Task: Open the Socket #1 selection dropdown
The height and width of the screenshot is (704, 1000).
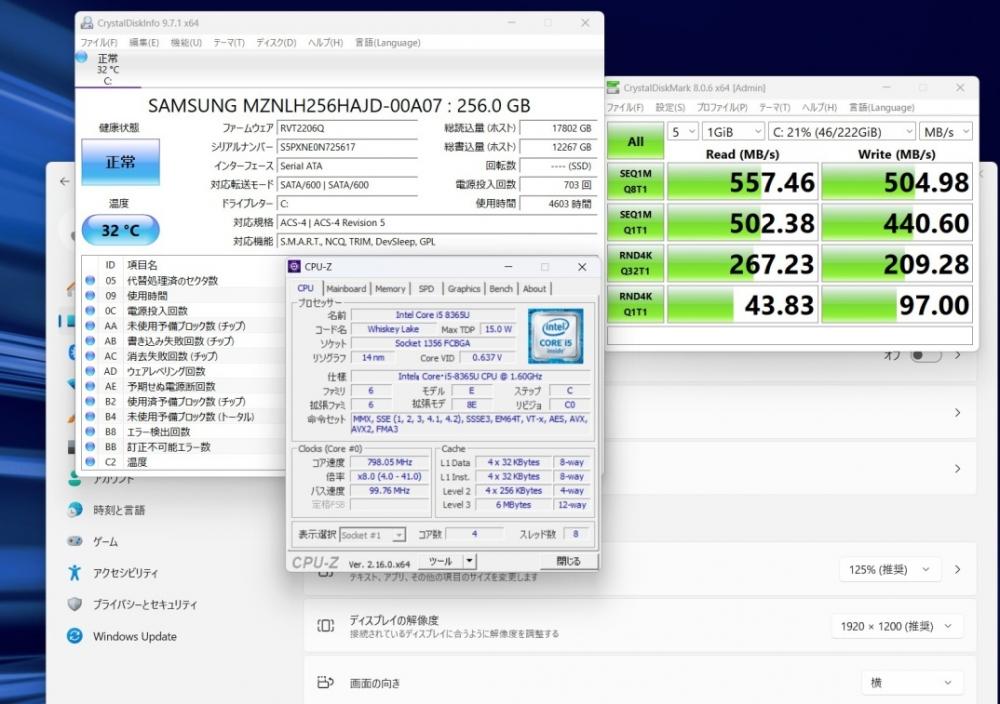Action: coord(372,535)
